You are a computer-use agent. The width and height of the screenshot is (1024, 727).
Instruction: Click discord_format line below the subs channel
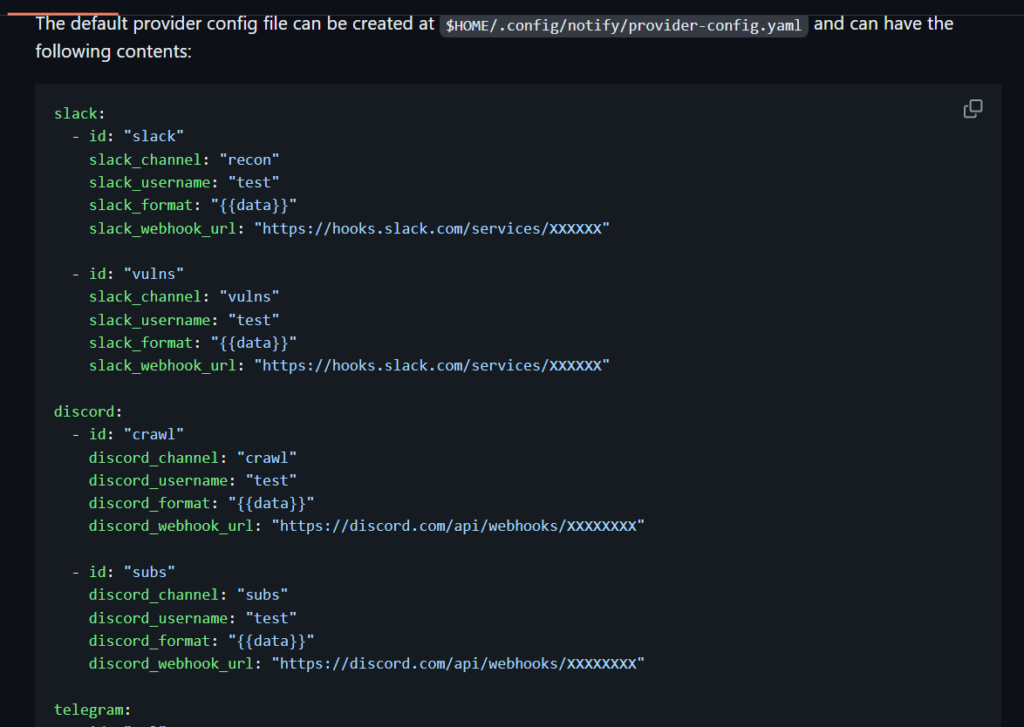tap(201, 641)
